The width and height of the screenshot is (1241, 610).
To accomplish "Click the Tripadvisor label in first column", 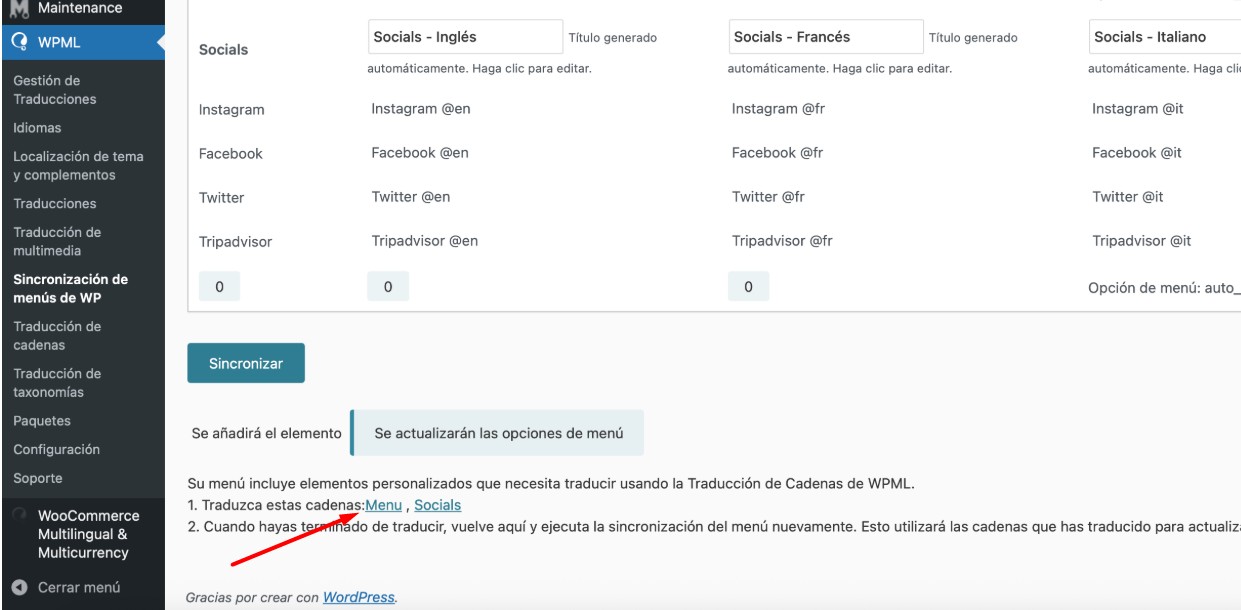I will pos(235,242).
